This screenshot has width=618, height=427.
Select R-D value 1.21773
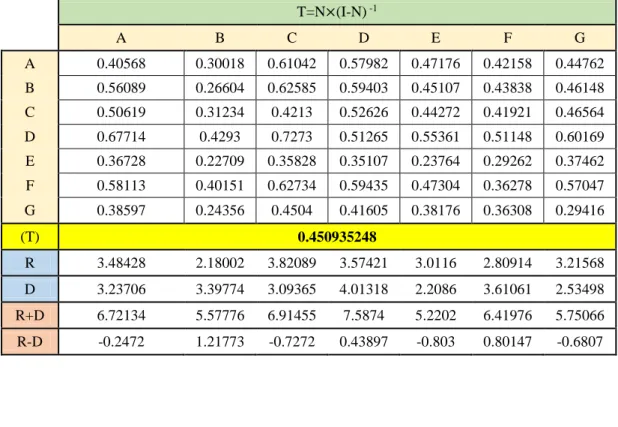220,341
